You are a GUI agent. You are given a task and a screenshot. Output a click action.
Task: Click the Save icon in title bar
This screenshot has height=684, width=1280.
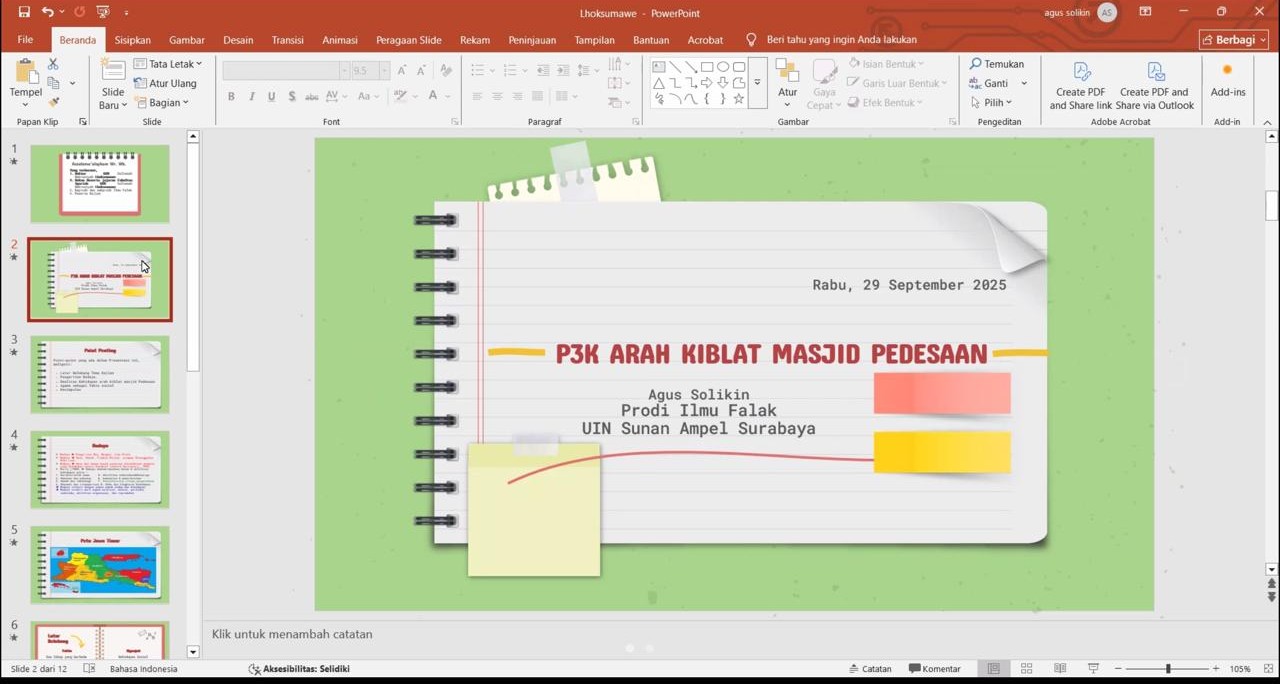[x=24, y=12]
